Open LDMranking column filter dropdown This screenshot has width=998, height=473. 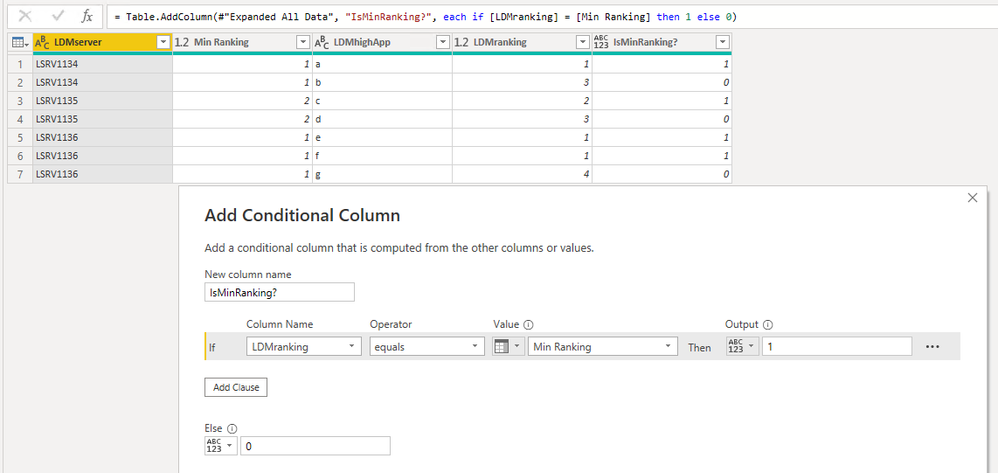582,43
